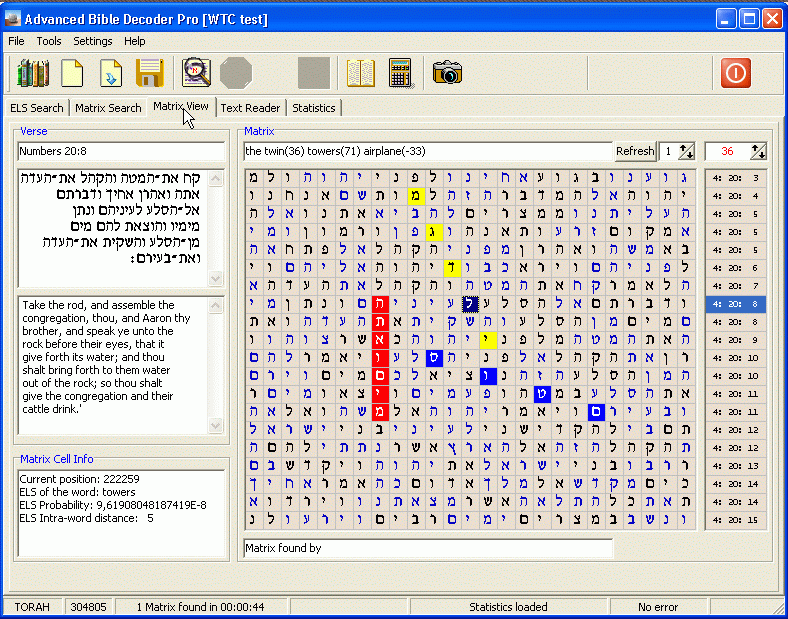The height and width of the screenshot is (619, 788).
Task: Click the ELS Intra-word distance line
Action: point(86,518)
